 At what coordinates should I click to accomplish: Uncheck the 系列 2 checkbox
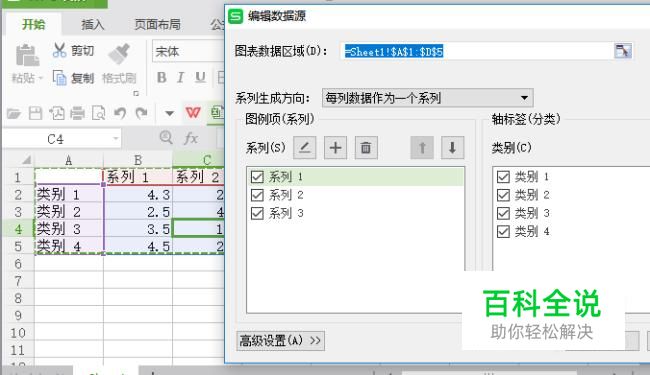[x=257, y=195]
